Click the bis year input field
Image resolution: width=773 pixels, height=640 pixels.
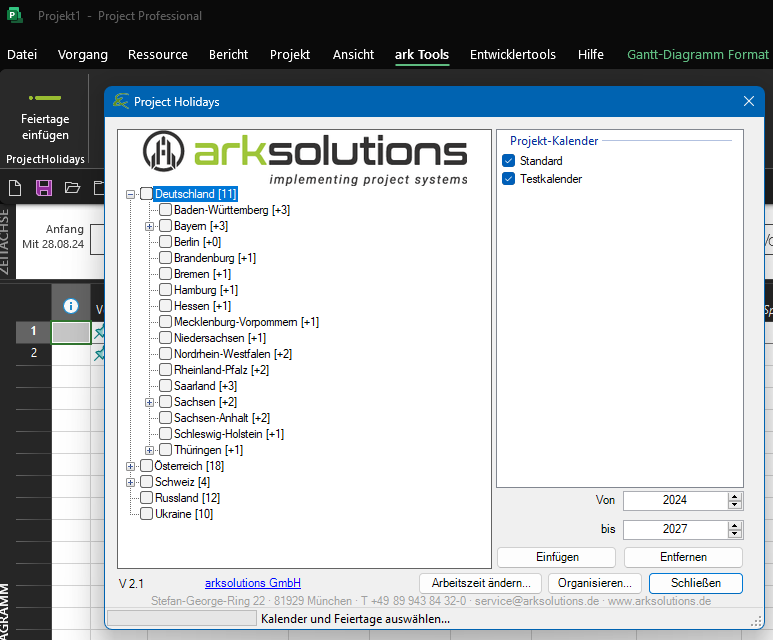point(675,530)
